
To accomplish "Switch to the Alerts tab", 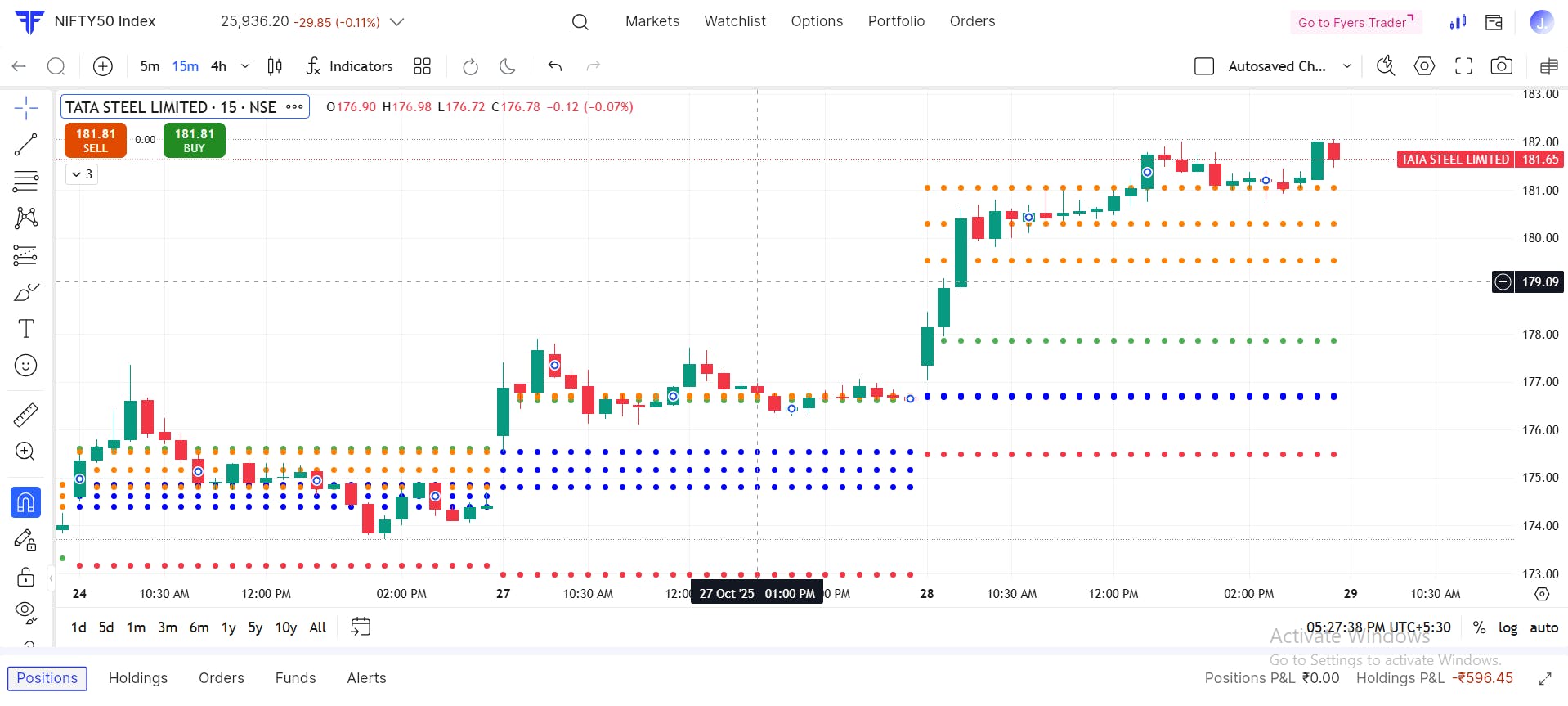I will coord(366,678).
